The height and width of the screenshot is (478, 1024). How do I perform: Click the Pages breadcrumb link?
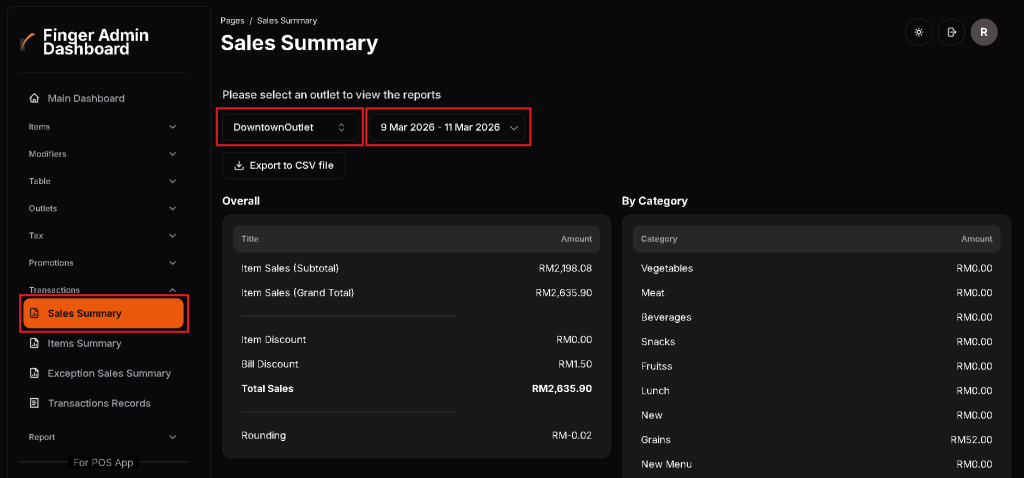(x=232, y=20)
